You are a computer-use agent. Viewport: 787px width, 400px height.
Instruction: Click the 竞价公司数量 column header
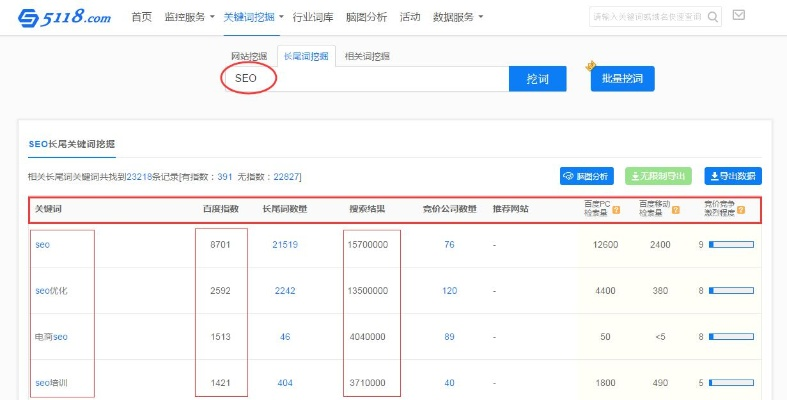(x=450, y=209)
